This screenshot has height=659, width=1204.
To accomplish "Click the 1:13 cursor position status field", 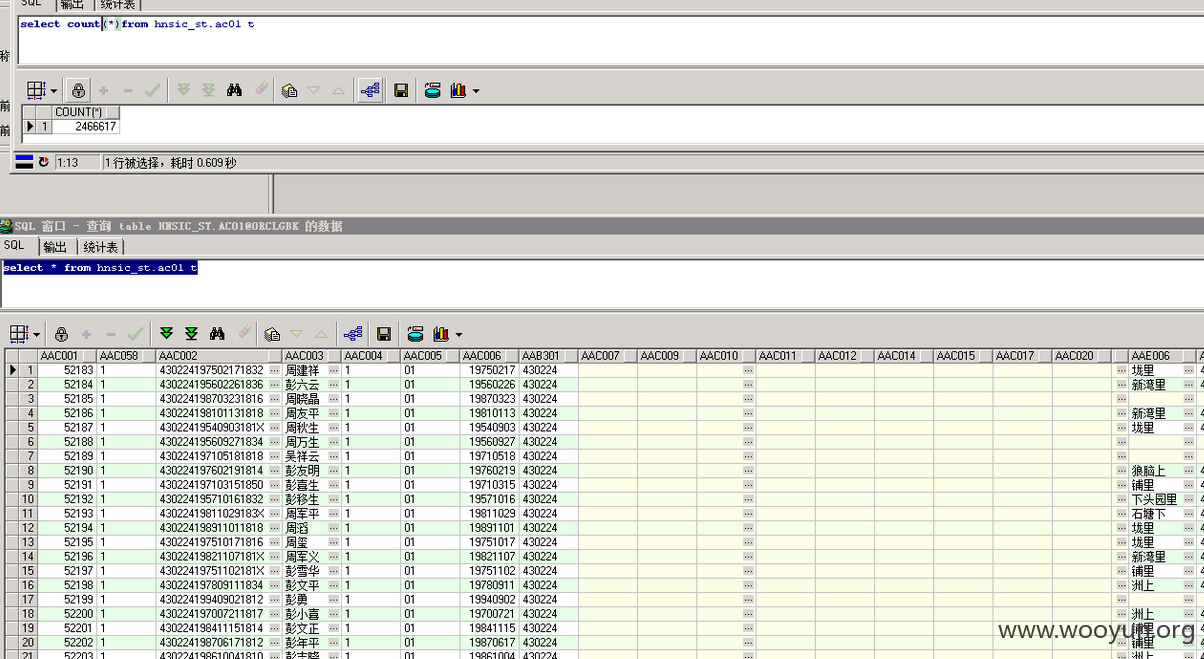I will pyautogui.click(x=76, y=162).
